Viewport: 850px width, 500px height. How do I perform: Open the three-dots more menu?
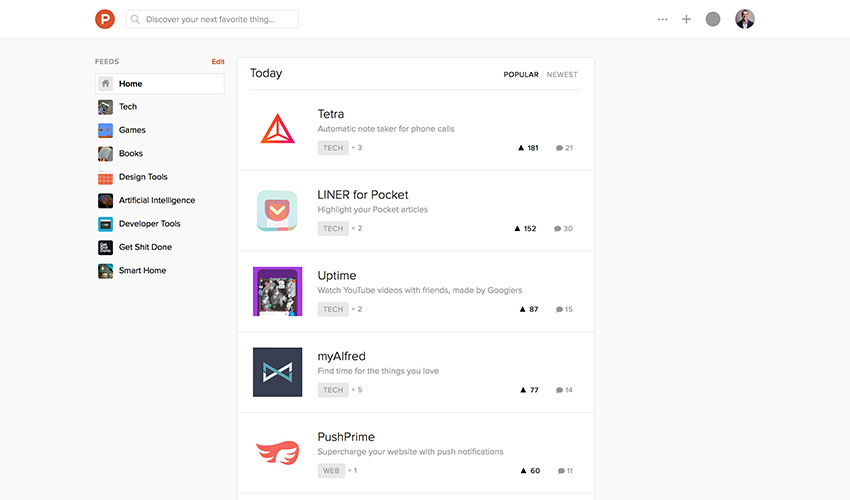(662, 19)
